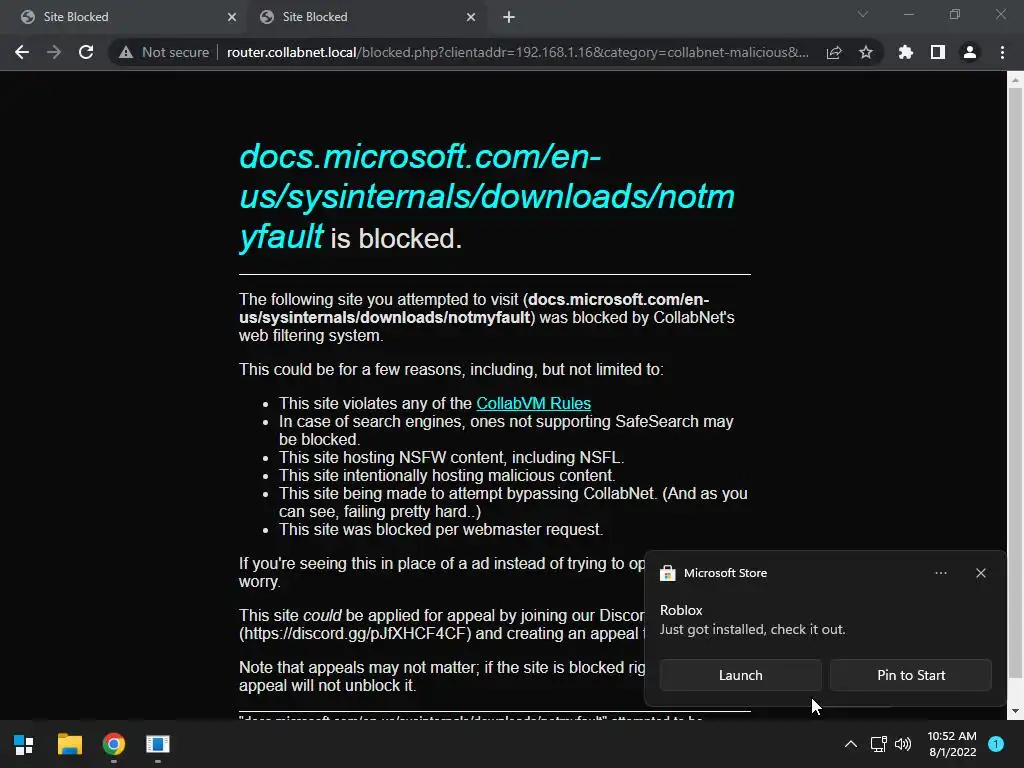1024x768 pixels.
Task: Click the Not secure warning icon
Action: (126, 52)
